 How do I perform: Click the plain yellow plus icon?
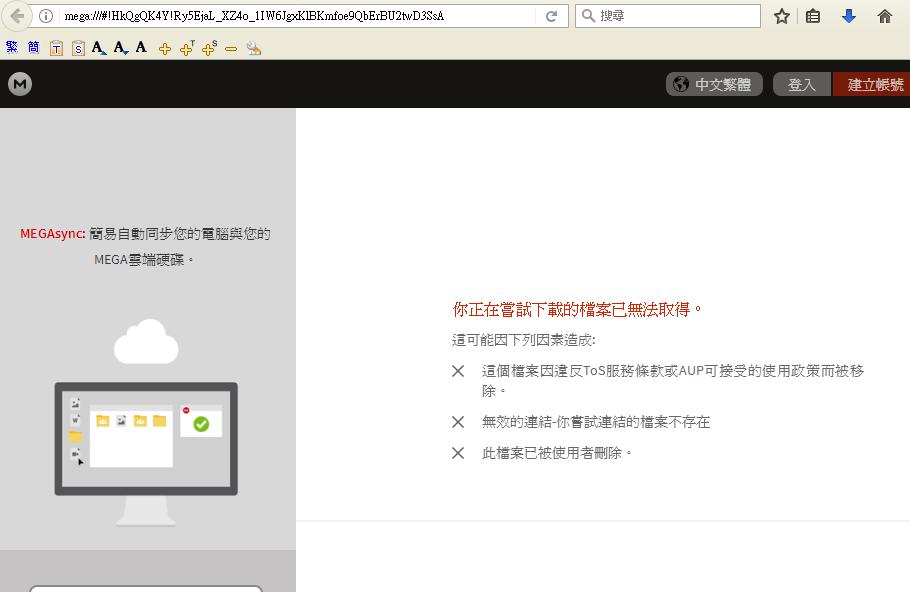pyautogui.click(x=165, y=49)
